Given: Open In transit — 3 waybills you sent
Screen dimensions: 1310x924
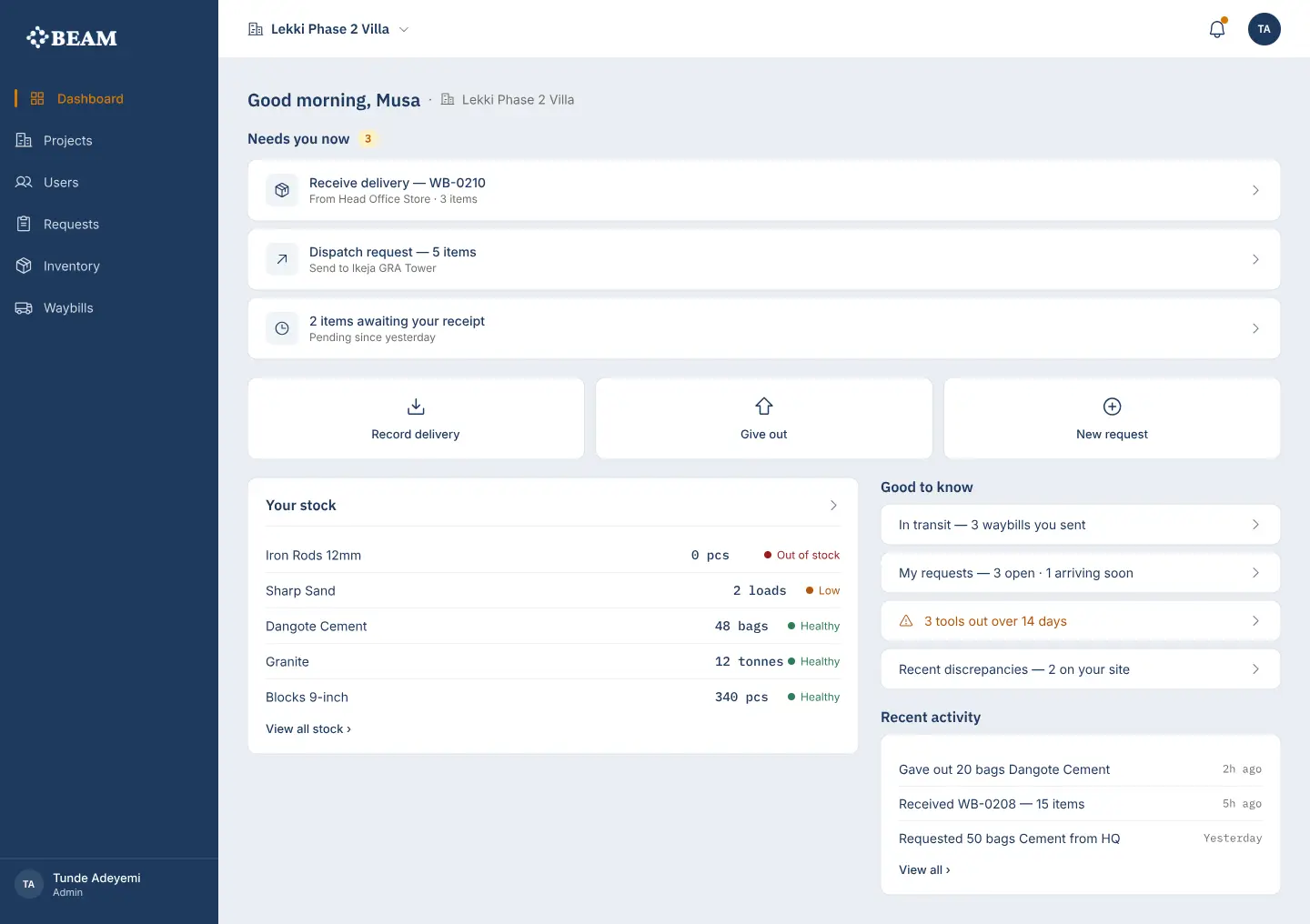Looking at the screenshot, I should point(1081,525).
